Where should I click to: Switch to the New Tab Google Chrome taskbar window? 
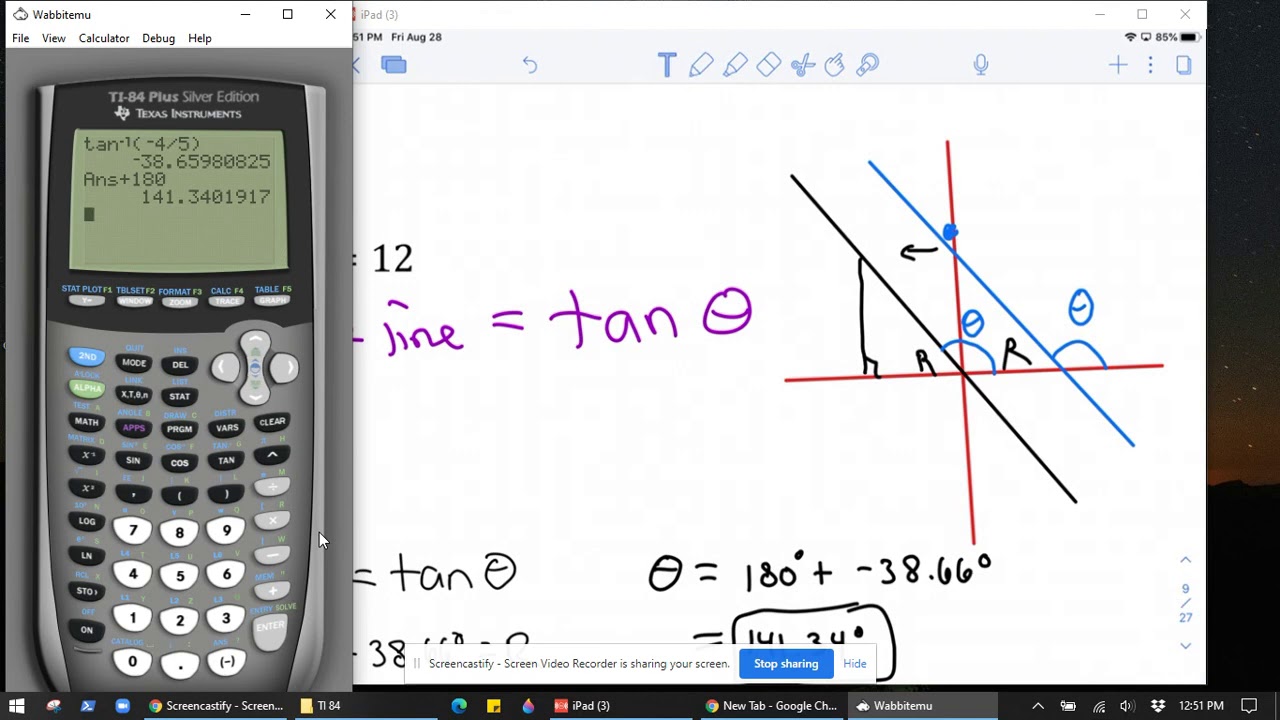[x=771, y=706]
